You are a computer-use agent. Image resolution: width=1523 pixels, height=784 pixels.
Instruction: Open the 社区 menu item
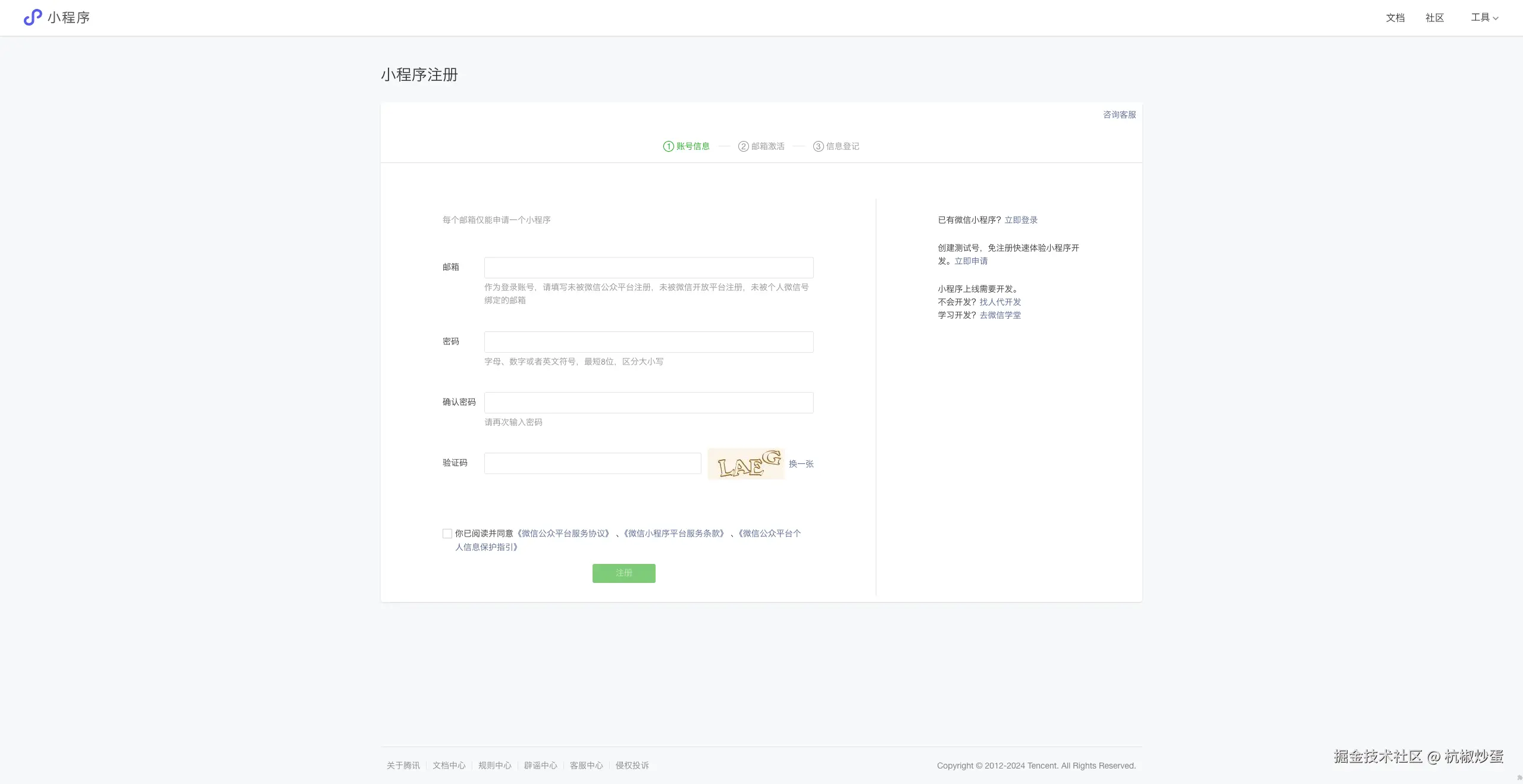coord(1434,18)
